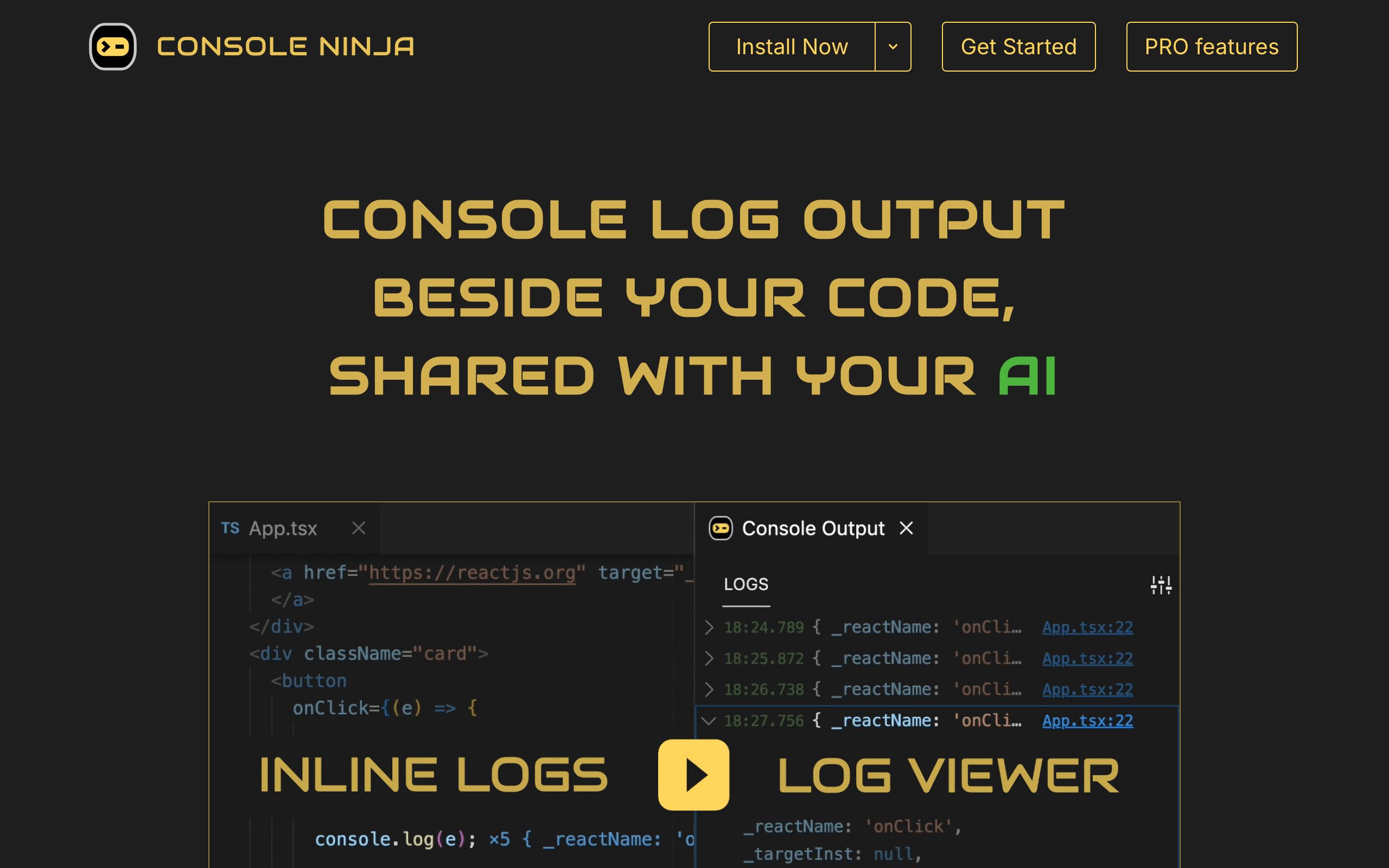
Task: Click the ×5 inline log count
Action: point(499,839)
